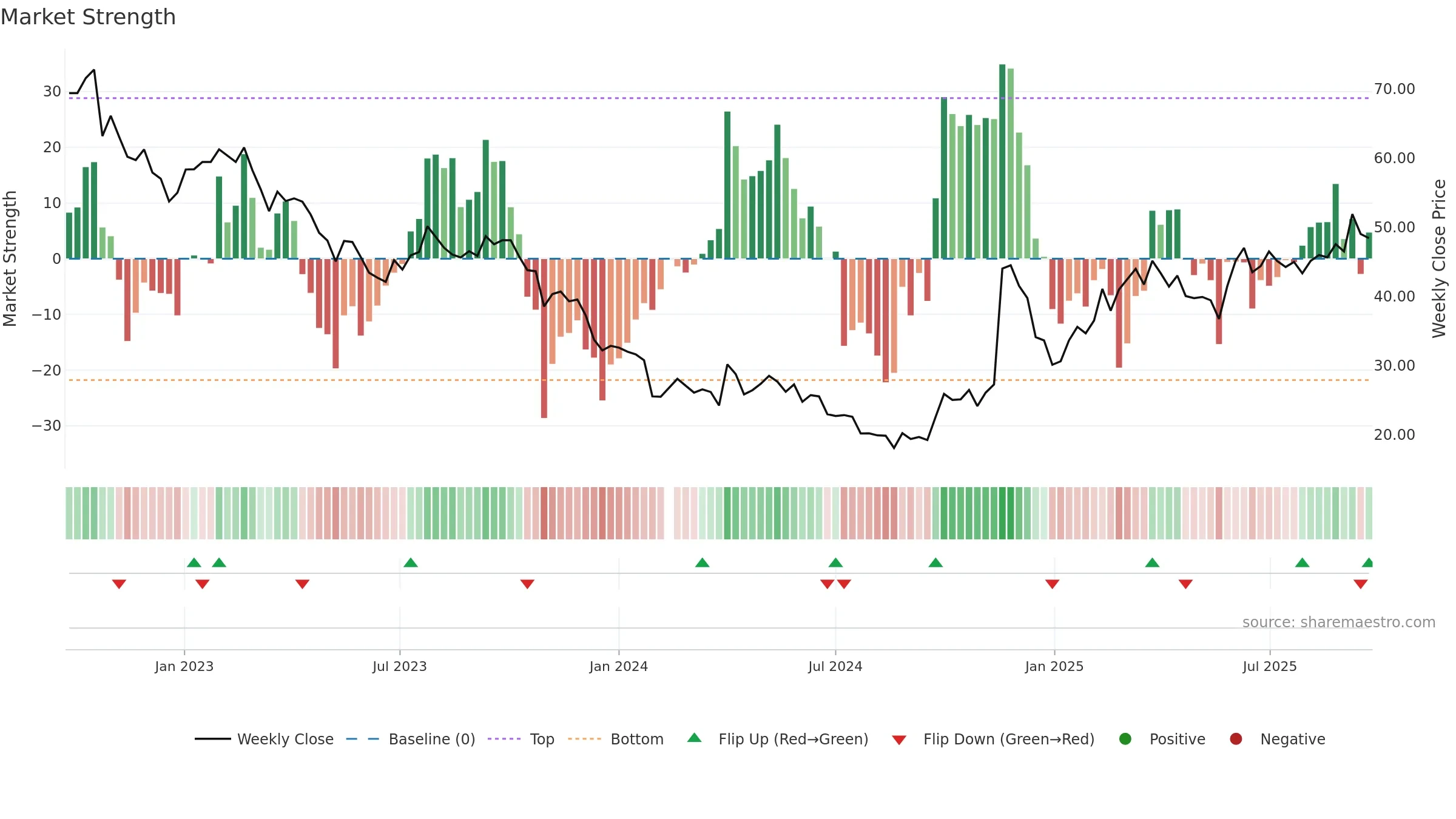The image size is (1456, 819).
Task: Click the green flip-up marker just after Jul 2025
Action: coord(1303,562)
